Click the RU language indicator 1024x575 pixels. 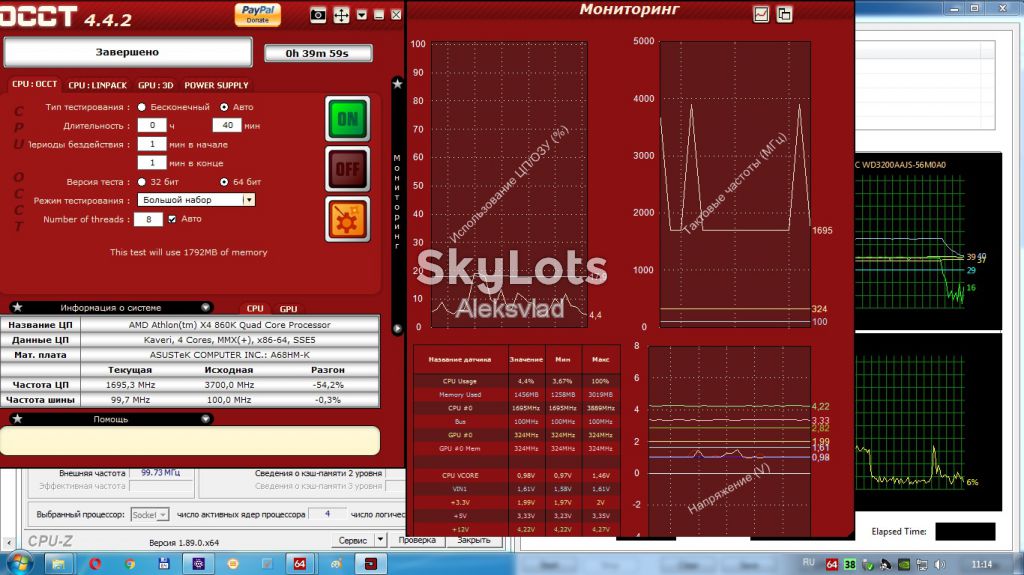point(808,563)
